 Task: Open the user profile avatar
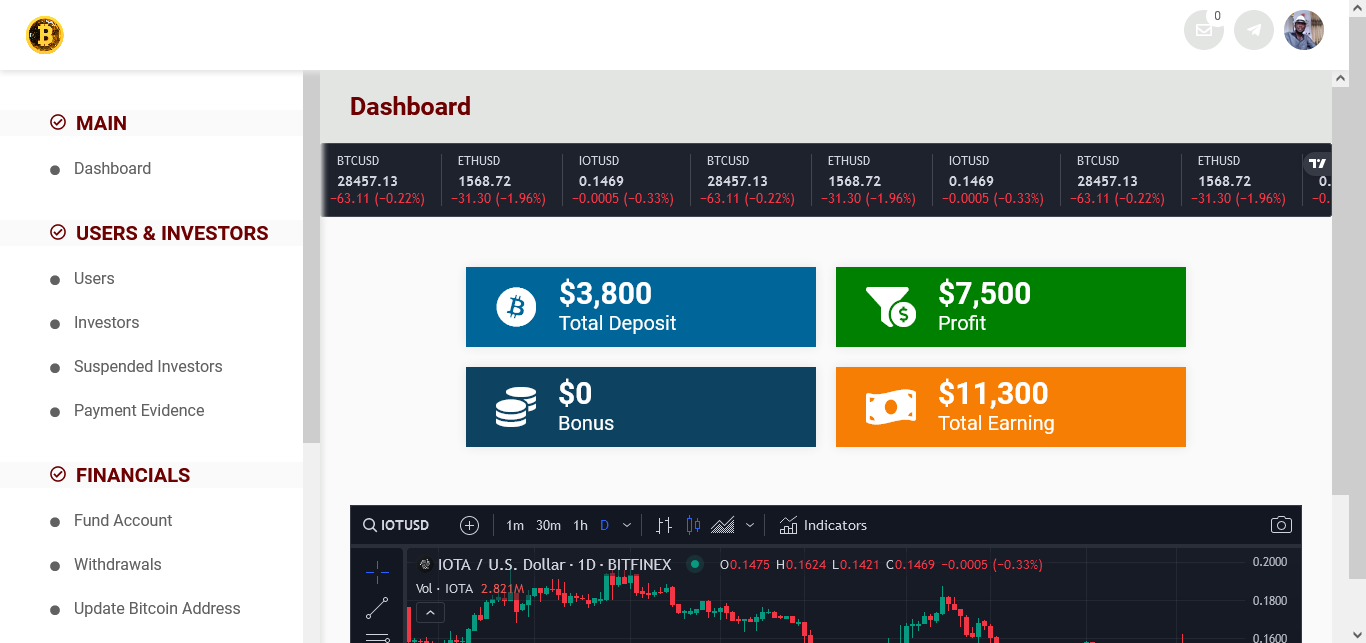tap(1304, 30)
